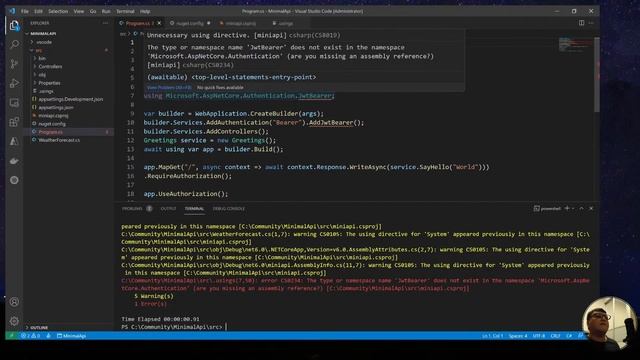640x360 pixels.
Task: Collapse the MINIMALAPI root folder
Action: point(69,33)
